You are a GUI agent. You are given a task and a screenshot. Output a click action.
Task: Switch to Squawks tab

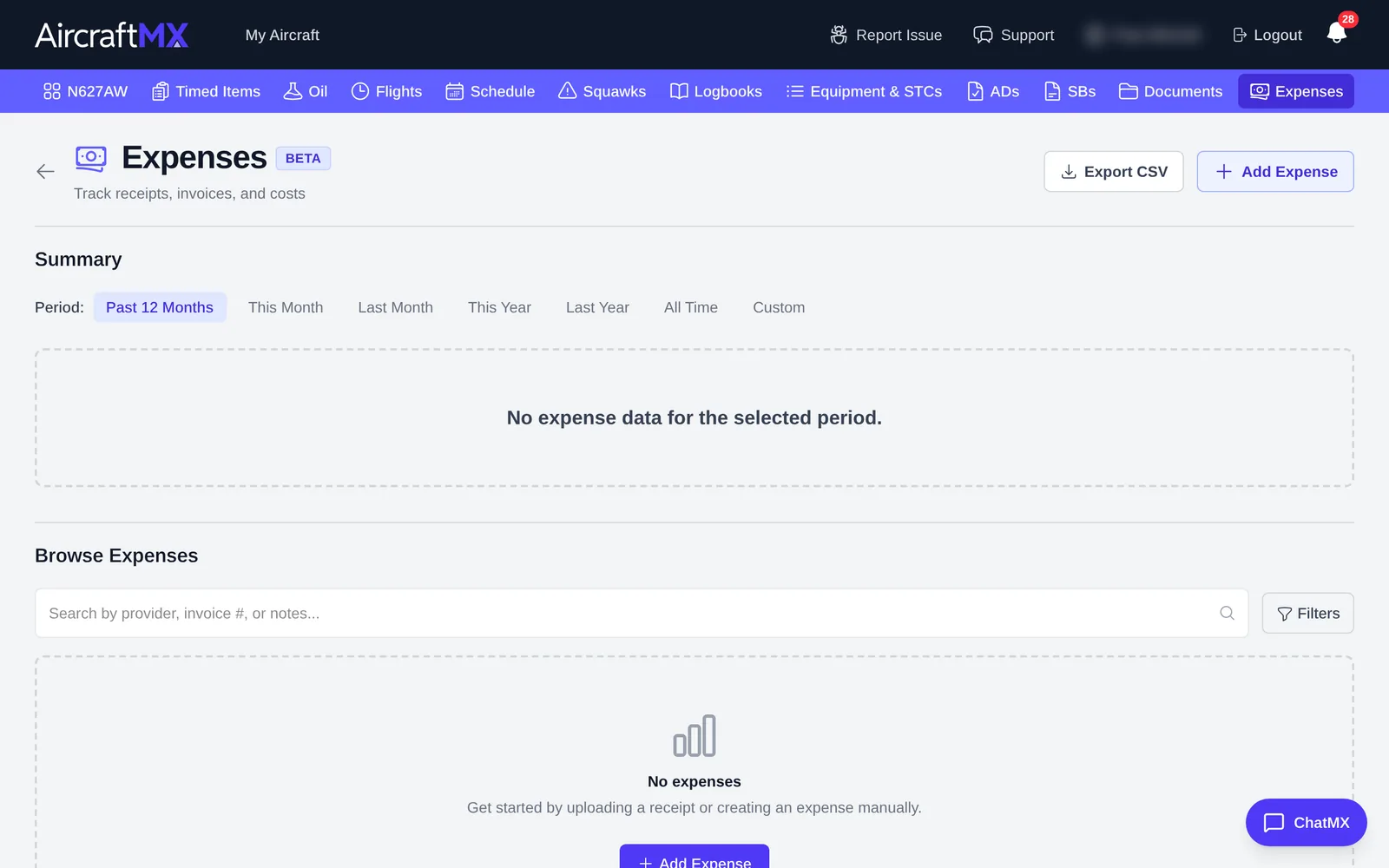602,91
